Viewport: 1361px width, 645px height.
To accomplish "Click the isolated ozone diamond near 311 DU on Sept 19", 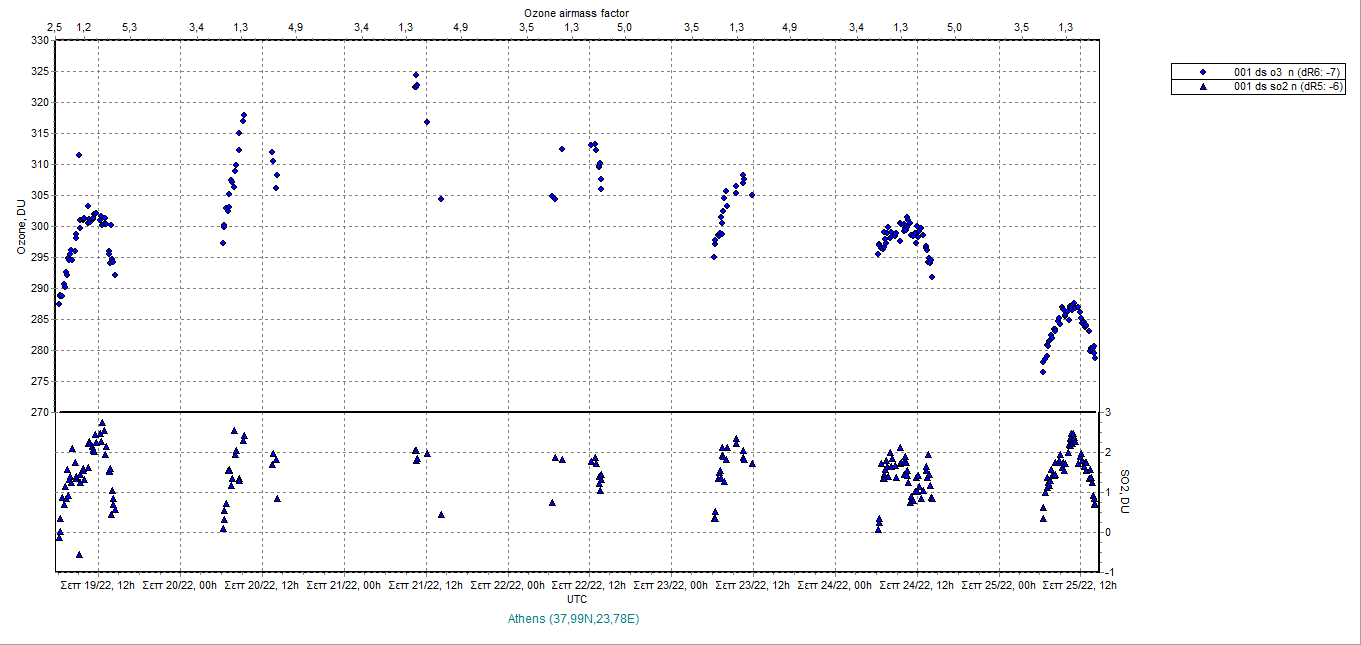I will (x=79, y=155).
